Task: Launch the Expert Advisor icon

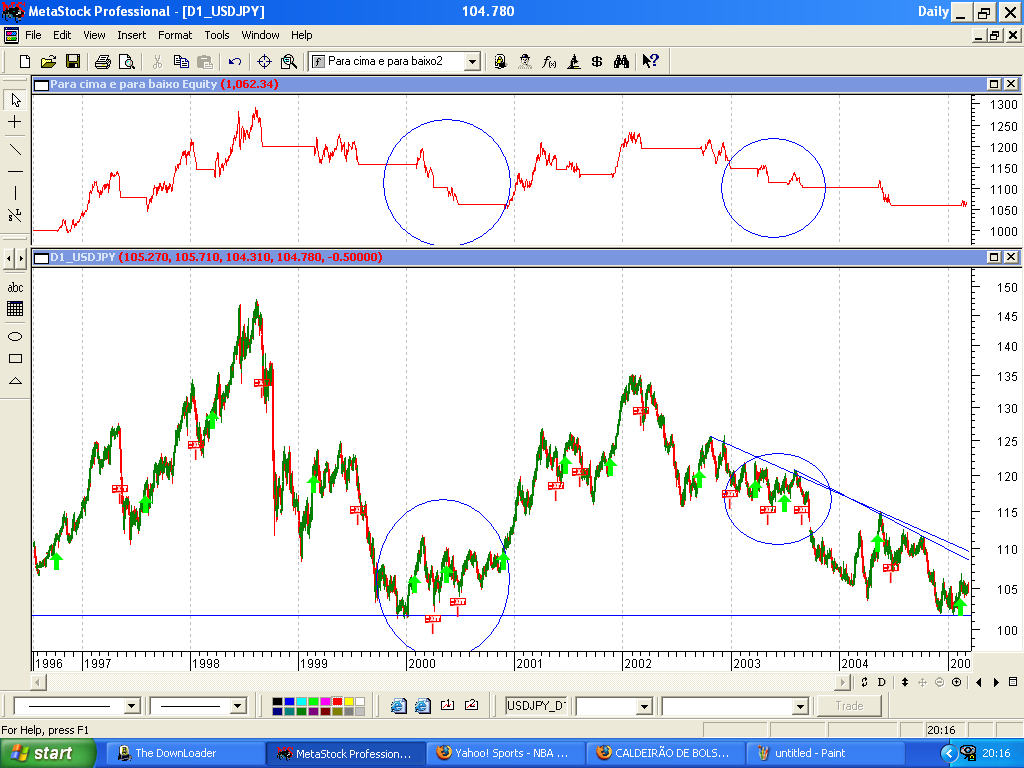Action: coord(524,61)
